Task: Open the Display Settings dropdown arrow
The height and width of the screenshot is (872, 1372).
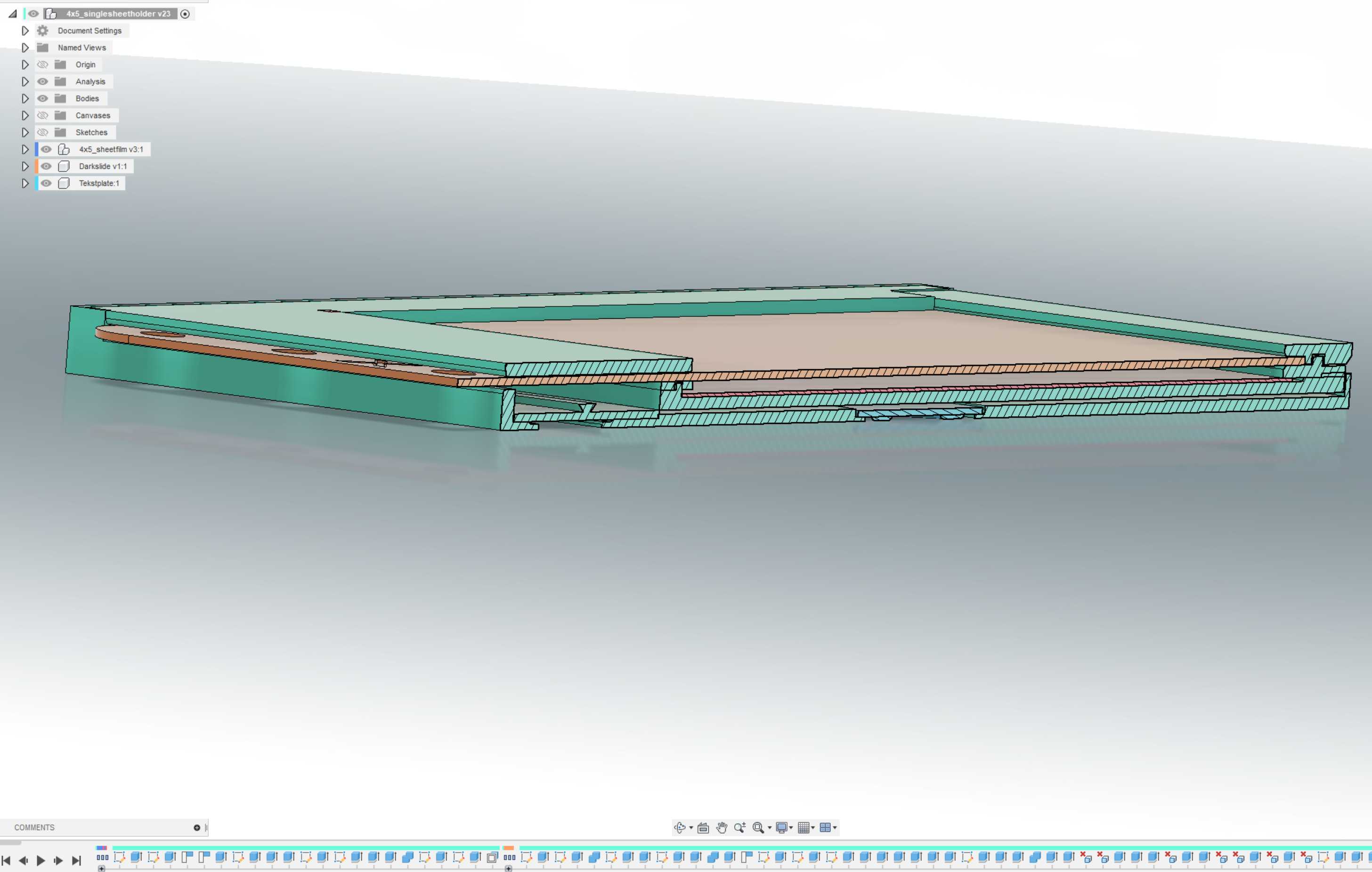Action: (x=791, y=828)
